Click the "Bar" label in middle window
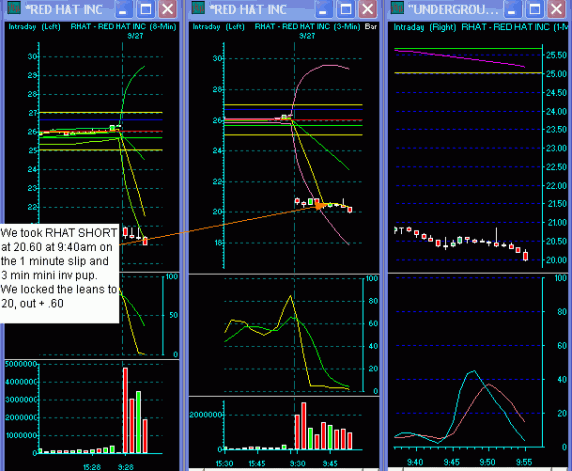 tap(371, 27)
